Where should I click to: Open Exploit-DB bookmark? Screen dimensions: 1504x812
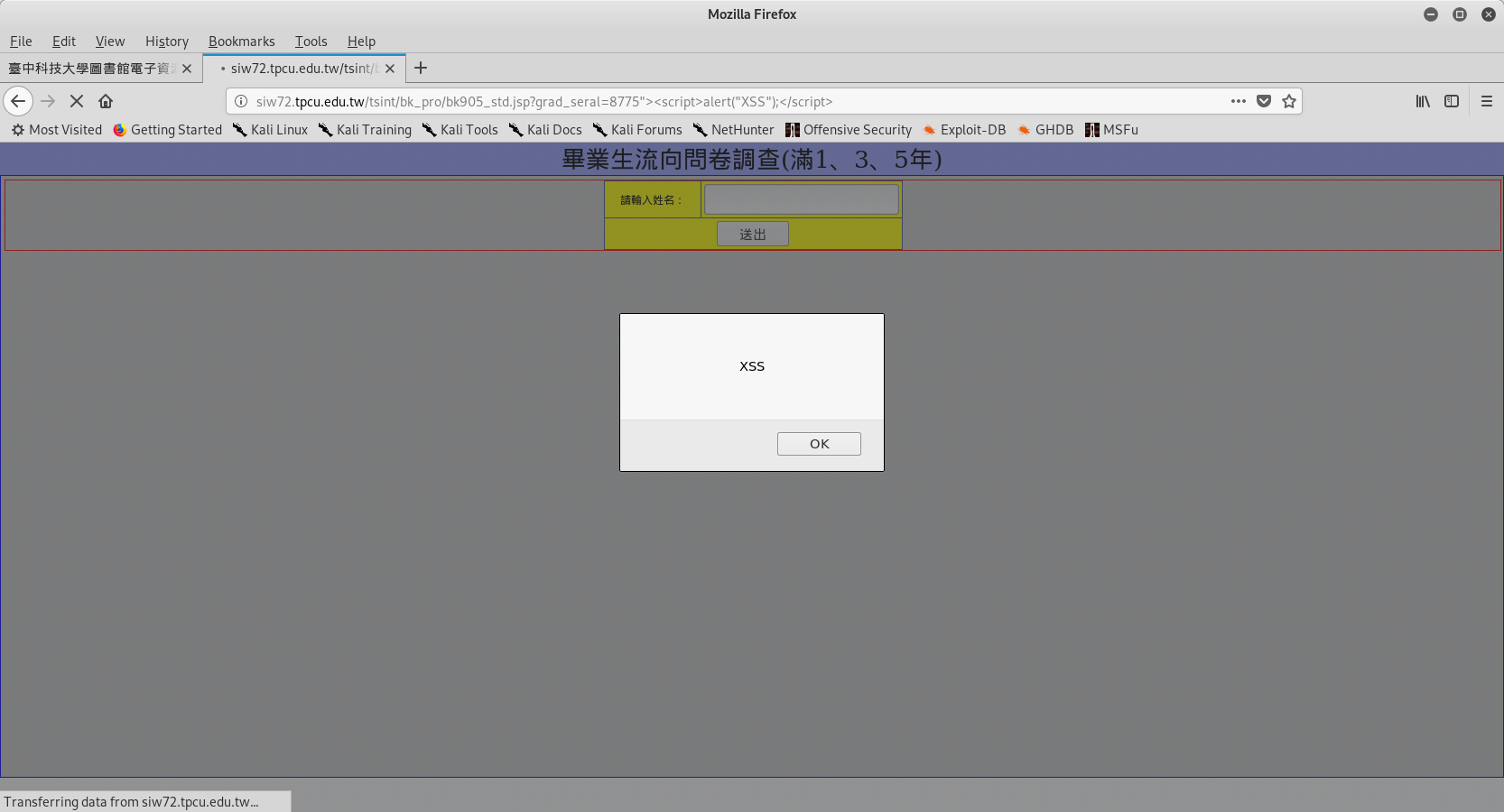[964, 130]
